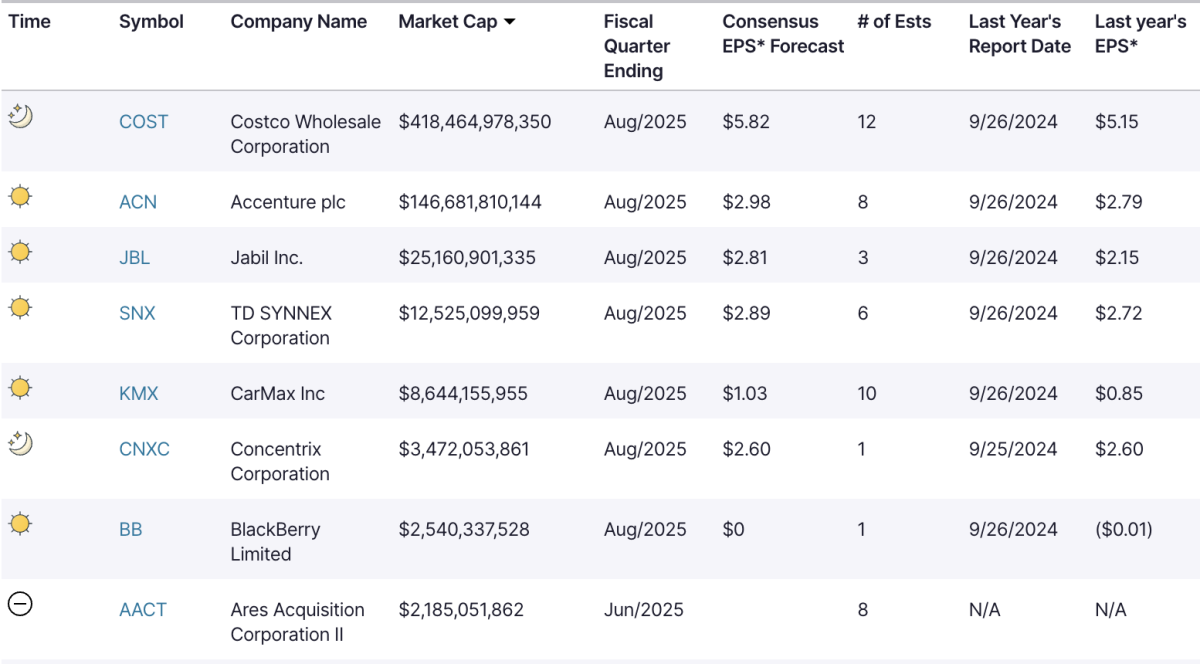This screenshot has width=1200, height=664.
Task: Click the sun icon in Jabil row
Action: (x=20, y=252)
